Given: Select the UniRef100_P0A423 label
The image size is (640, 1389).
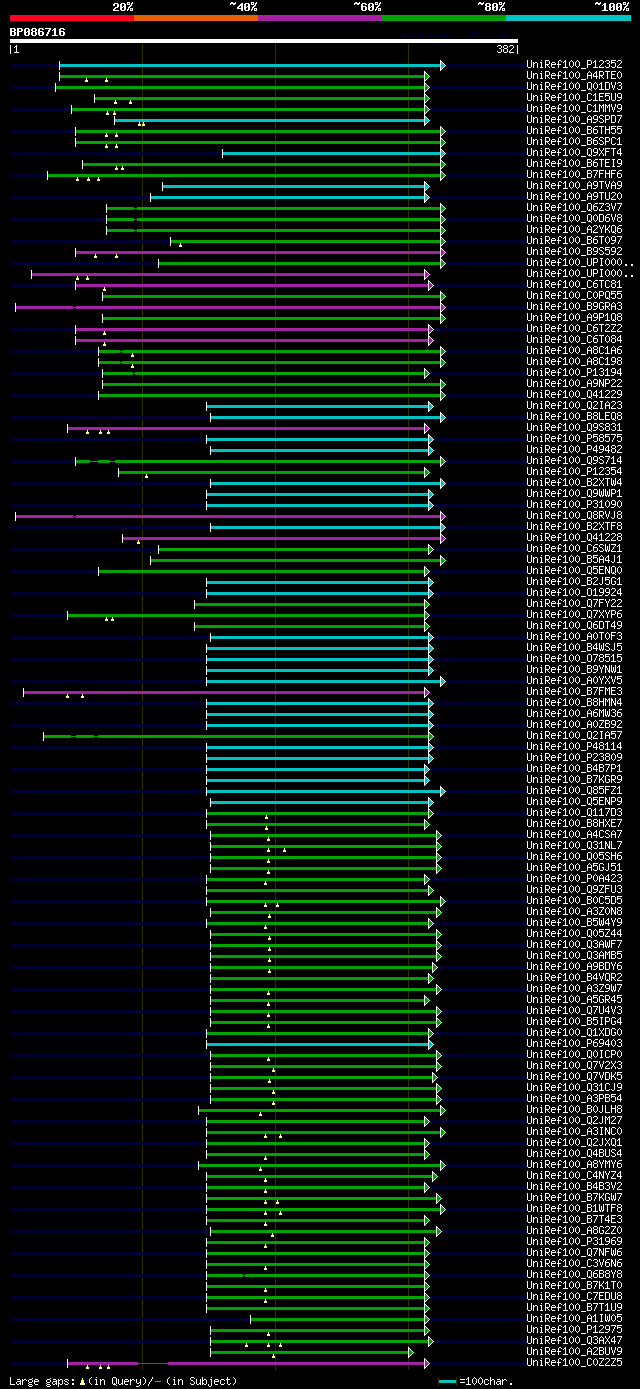Looking at the screenshot, I should (x=574, y=878).
